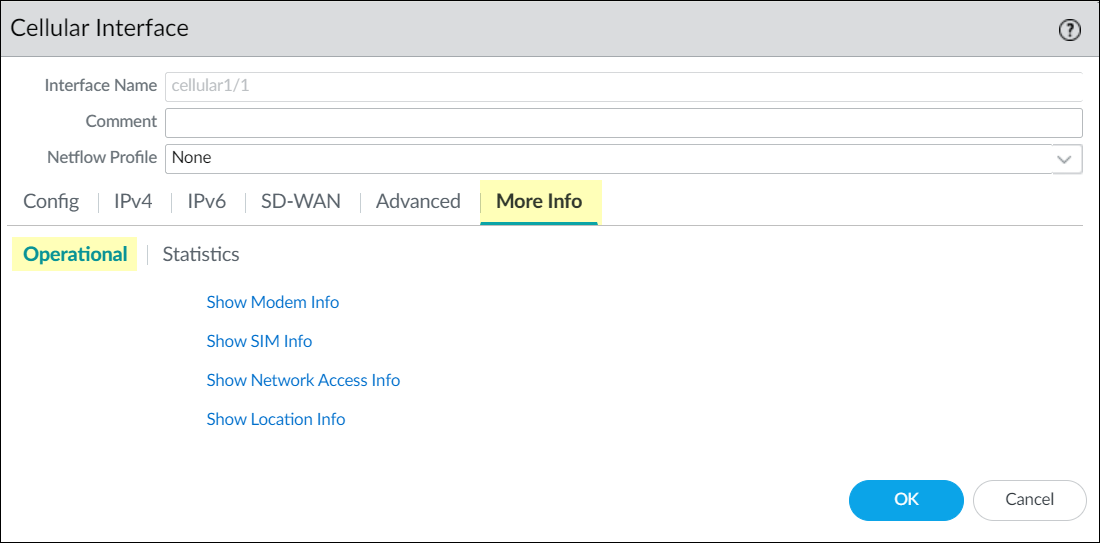The height and width of the screenshot is (543, 1100).
Task: Switch to the Statistics sub-tab
Action: [x=201, y=254]
